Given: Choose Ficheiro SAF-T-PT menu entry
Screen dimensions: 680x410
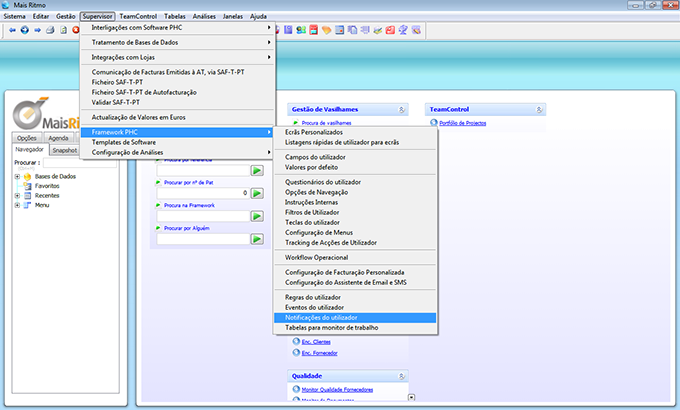Looking at the screenshot, I should pos(178,82).
